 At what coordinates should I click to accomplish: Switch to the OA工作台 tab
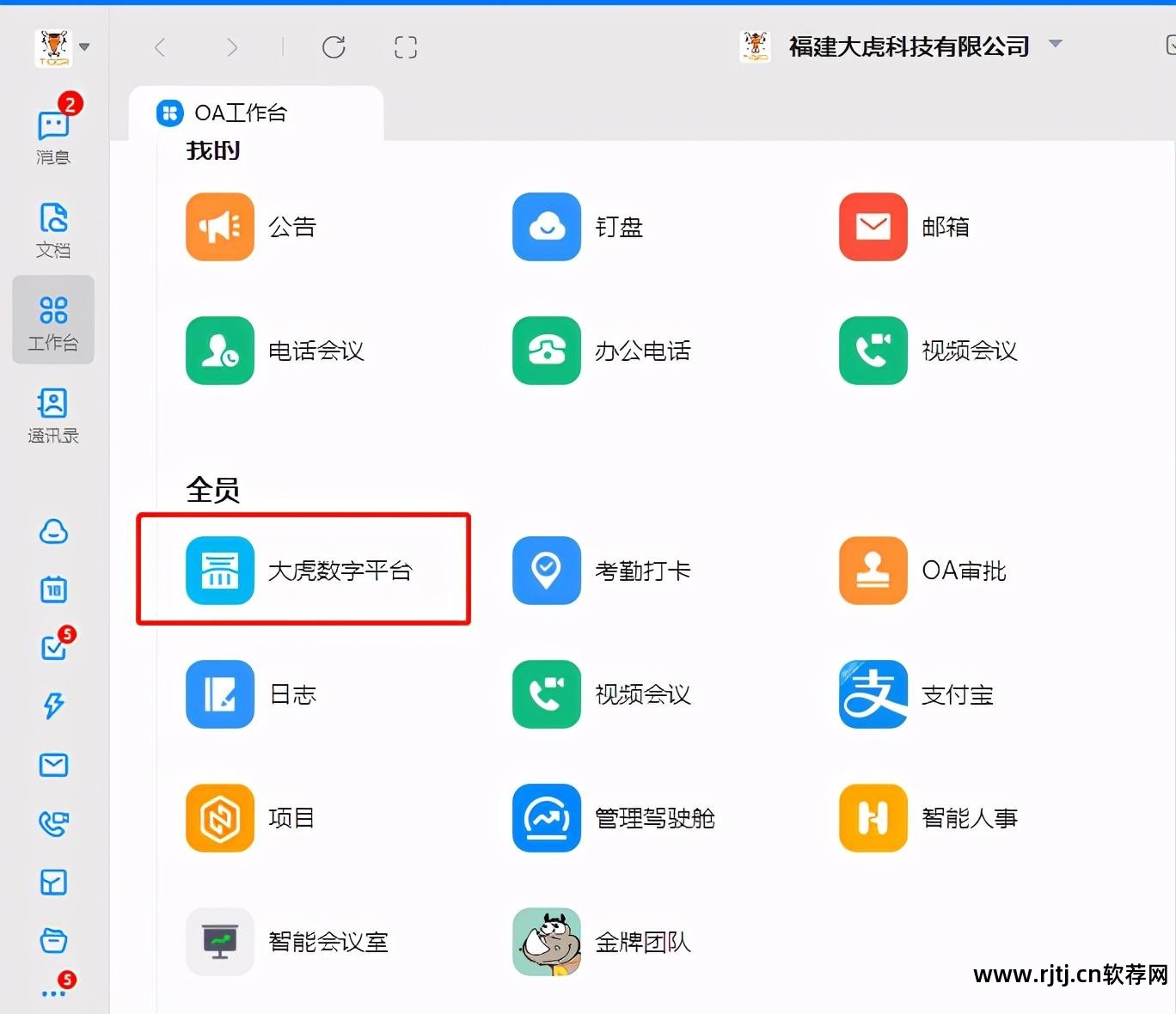242,113
